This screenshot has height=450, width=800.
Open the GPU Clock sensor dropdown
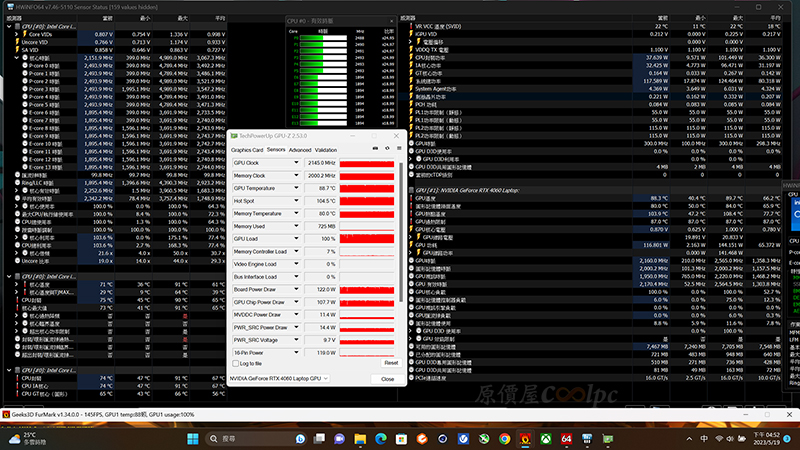(x=296, y=163)
